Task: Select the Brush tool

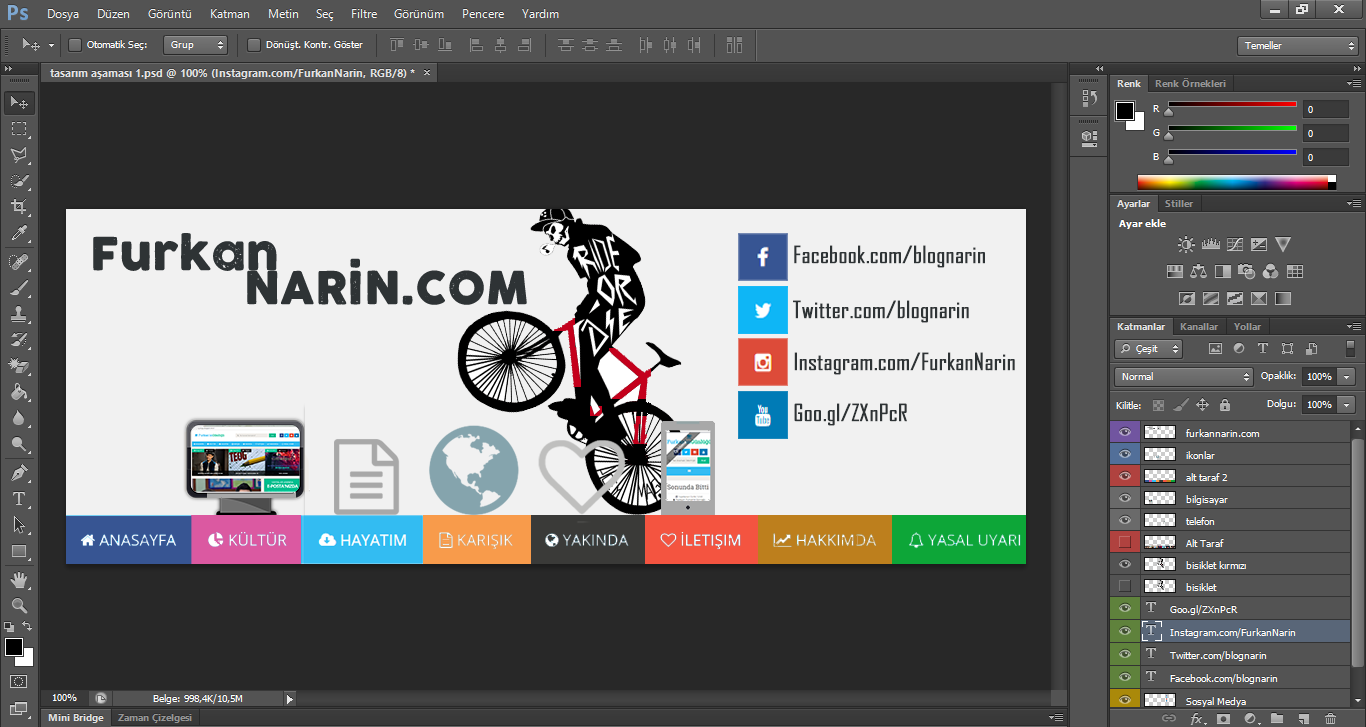Action: tap(19, 288)
